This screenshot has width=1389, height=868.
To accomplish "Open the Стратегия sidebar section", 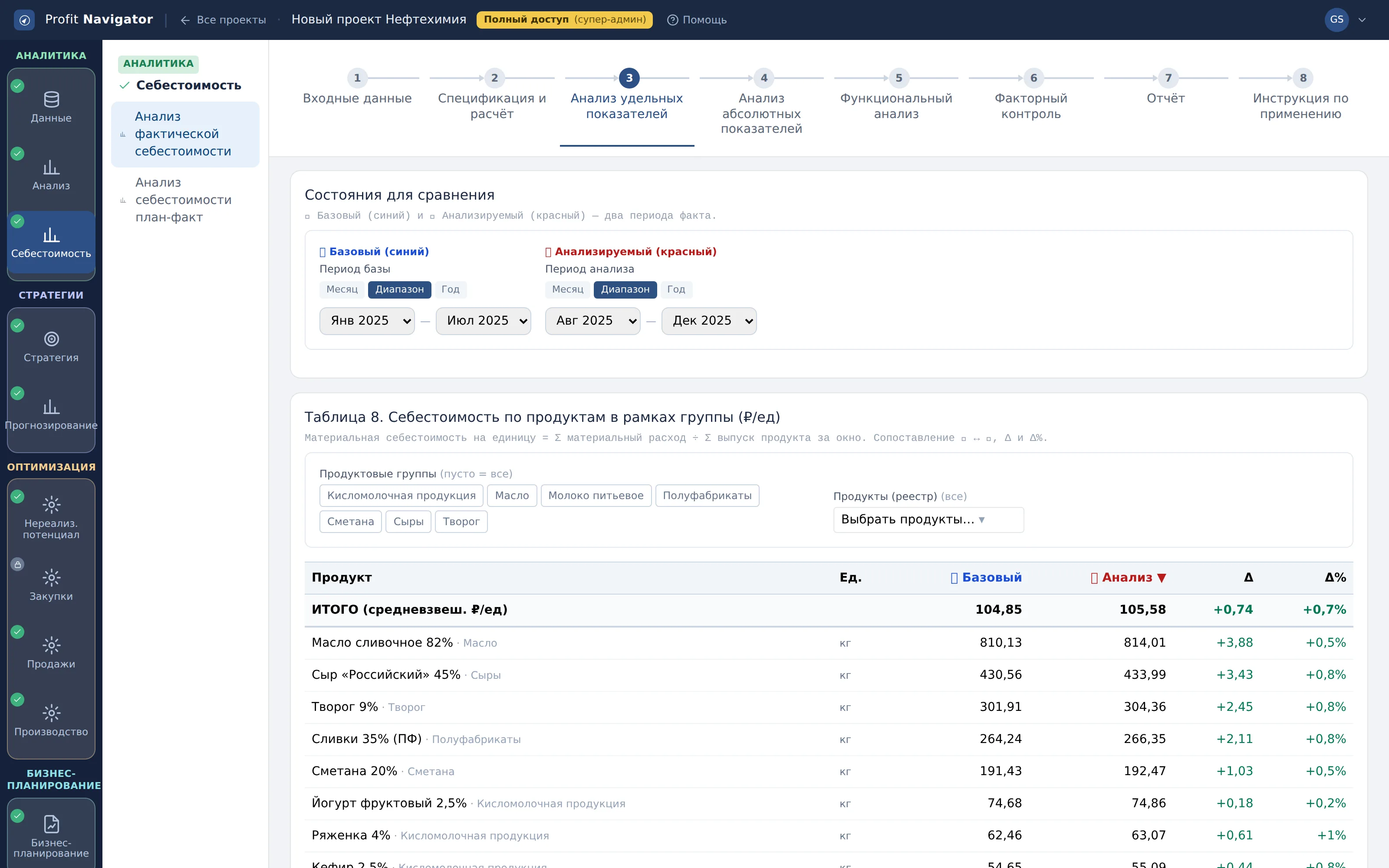I will [51, 347].
